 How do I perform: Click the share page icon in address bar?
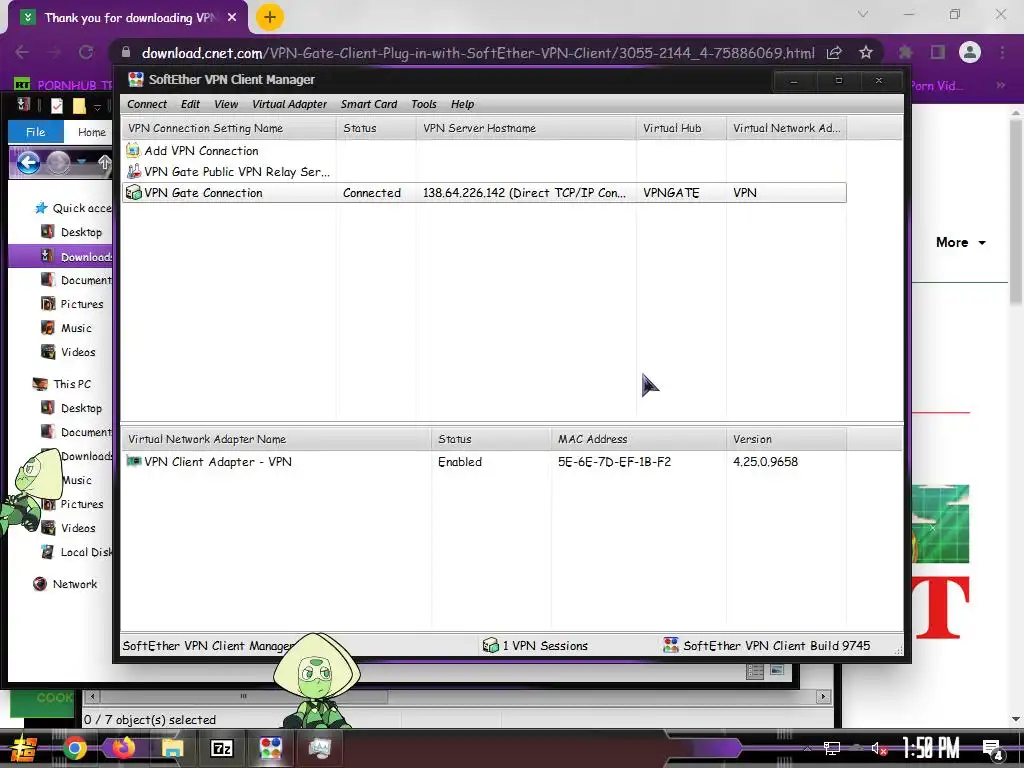coord(834,52)
